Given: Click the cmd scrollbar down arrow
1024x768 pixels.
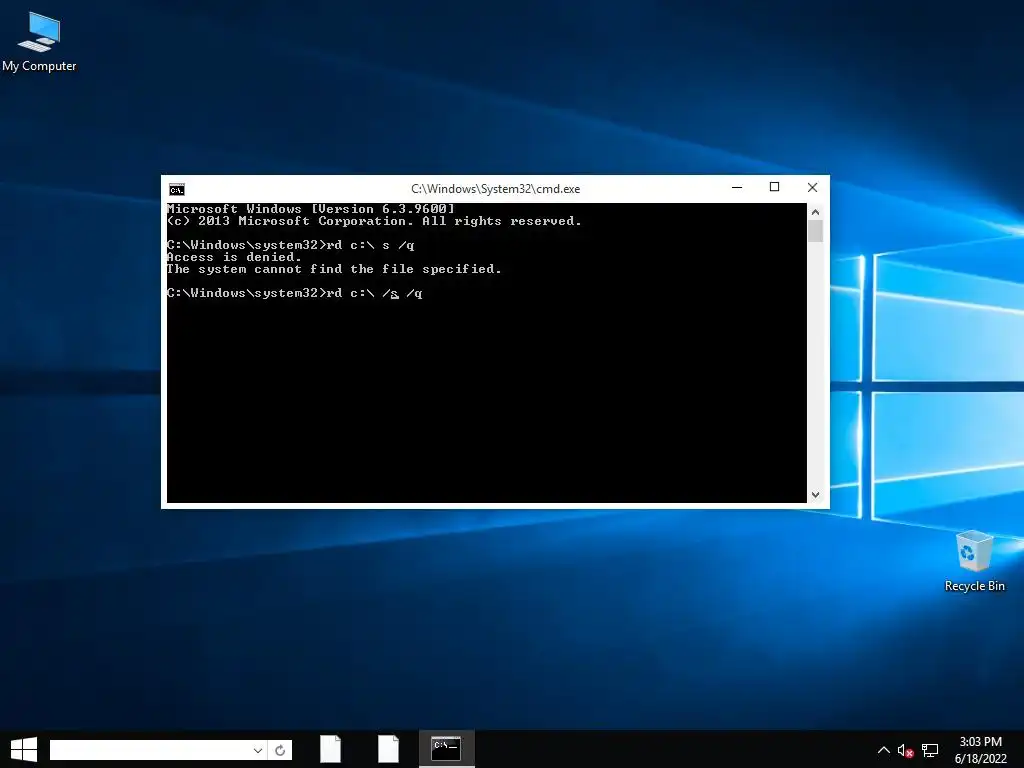Looking at the screenshot, I should 815,495.
